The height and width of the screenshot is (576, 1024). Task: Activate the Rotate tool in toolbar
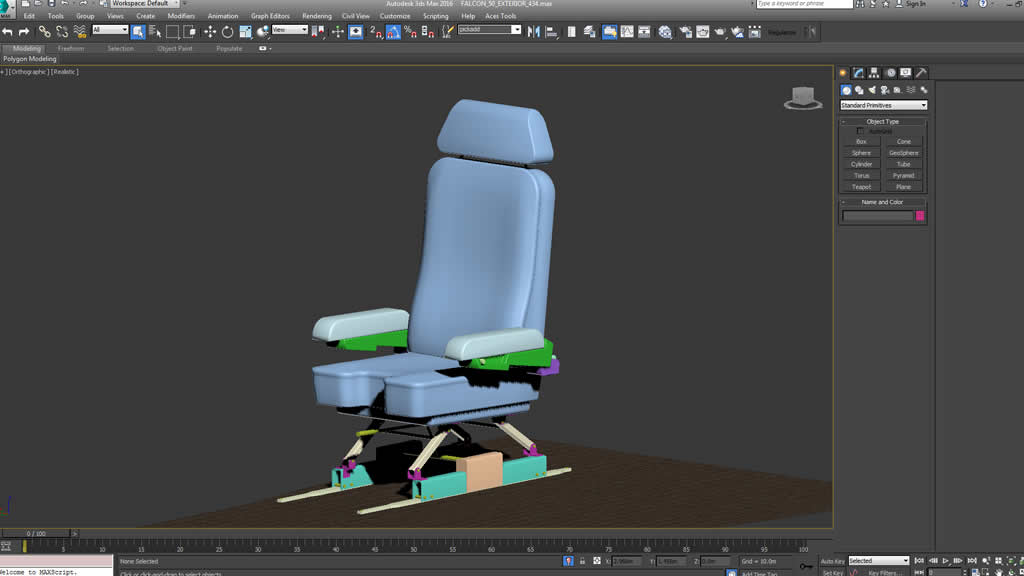[x=227, y=32]
